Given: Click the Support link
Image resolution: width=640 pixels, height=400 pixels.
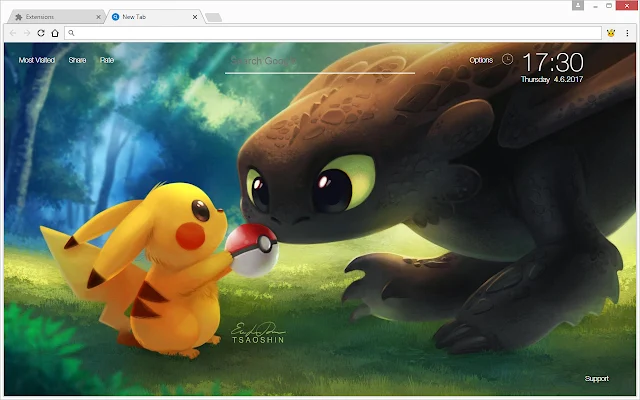Looking at the screenshot, I should pyautogui.click(x=596, y=378).
